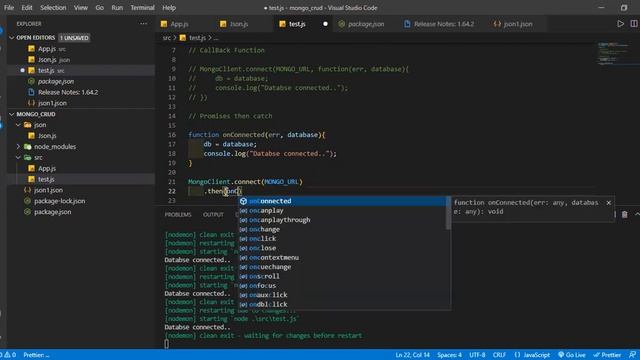Expand the node_modules folder chevron
The image size is (640, 360).
18,147
